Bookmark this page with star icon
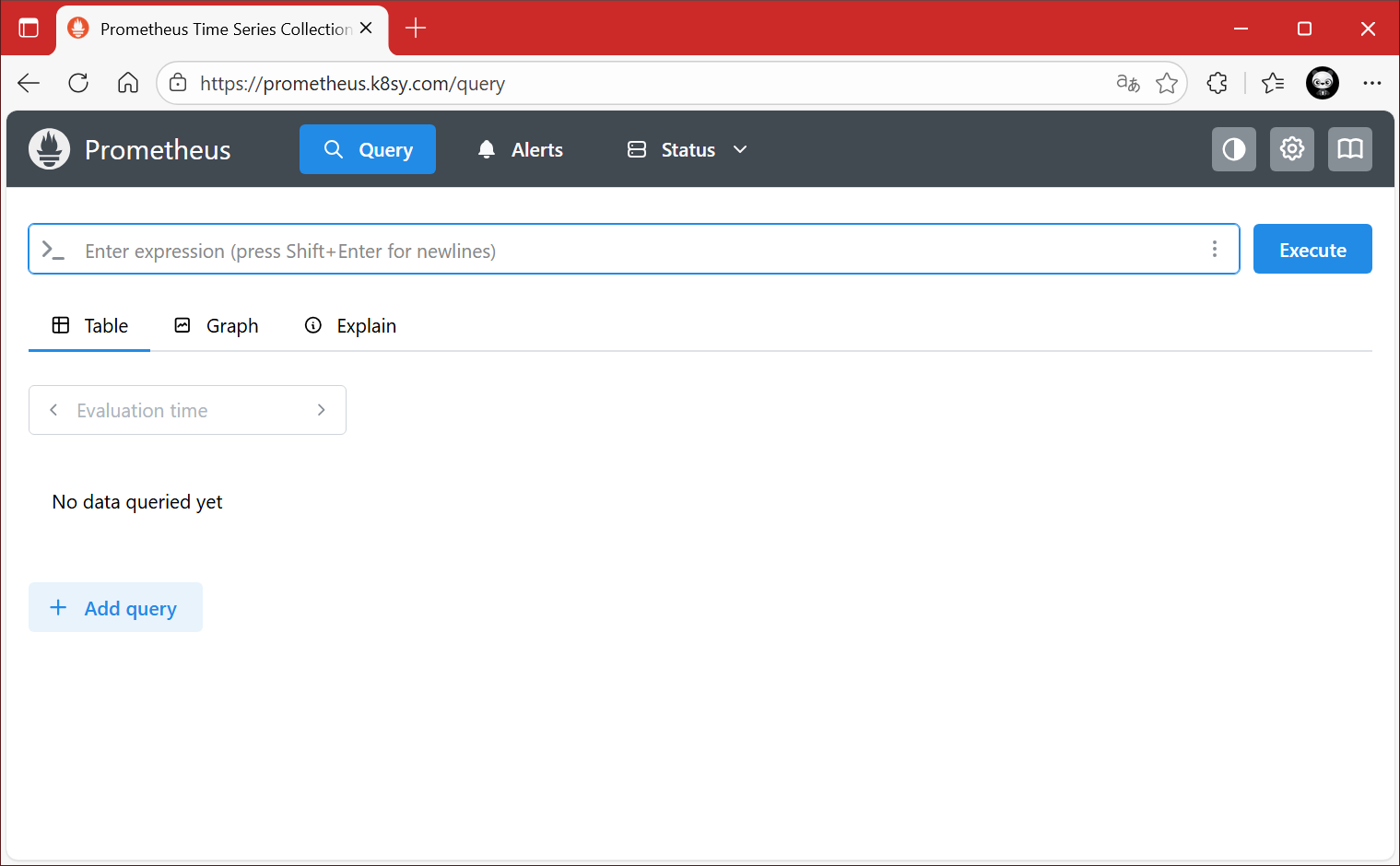This screenshot has height=866, width=1400. click(1167, 83)
